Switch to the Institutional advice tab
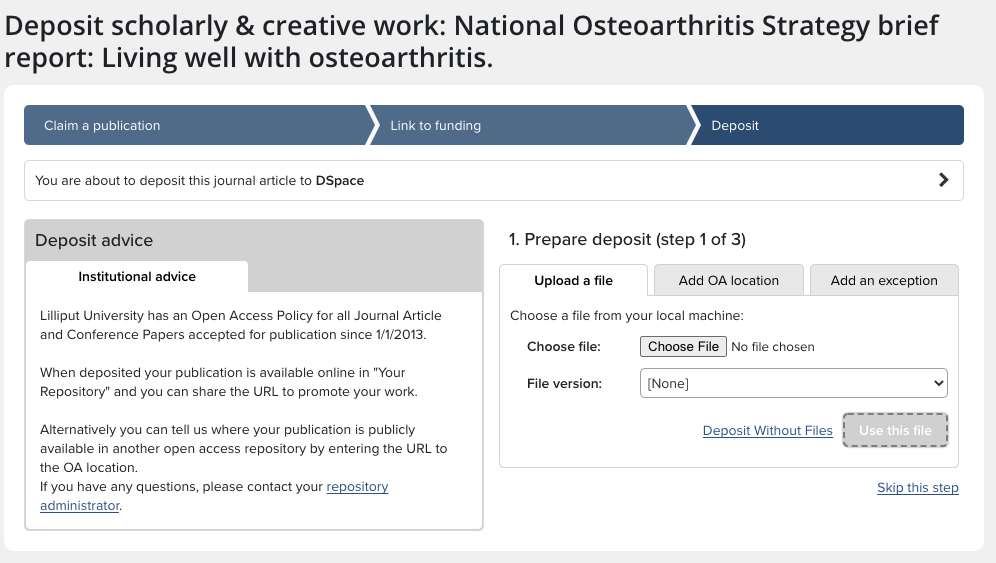The width and height of the screenshot is (996, 563). click(137, 277)
